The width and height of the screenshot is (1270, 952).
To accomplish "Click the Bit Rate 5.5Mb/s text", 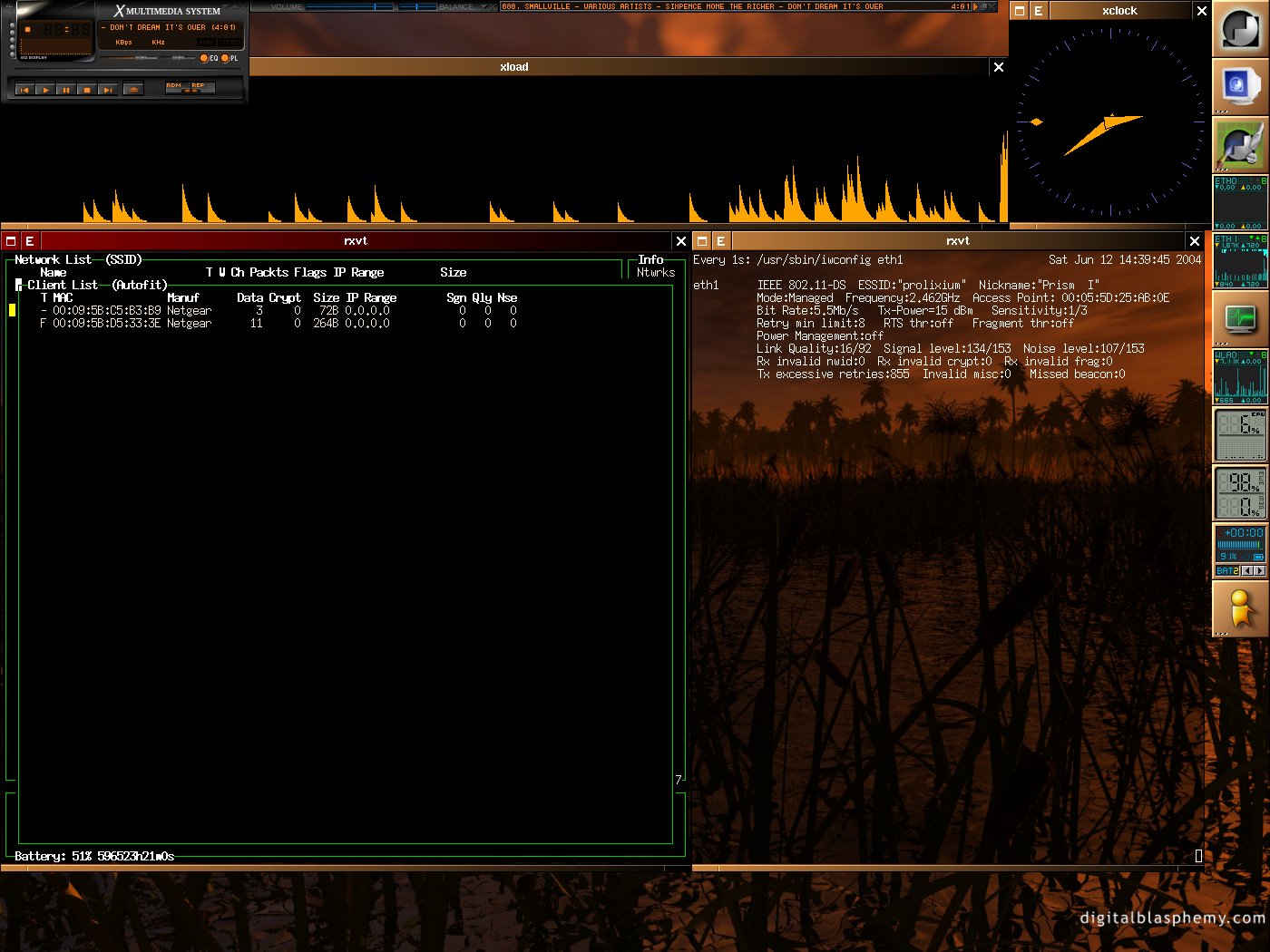I will pos(807,311).
